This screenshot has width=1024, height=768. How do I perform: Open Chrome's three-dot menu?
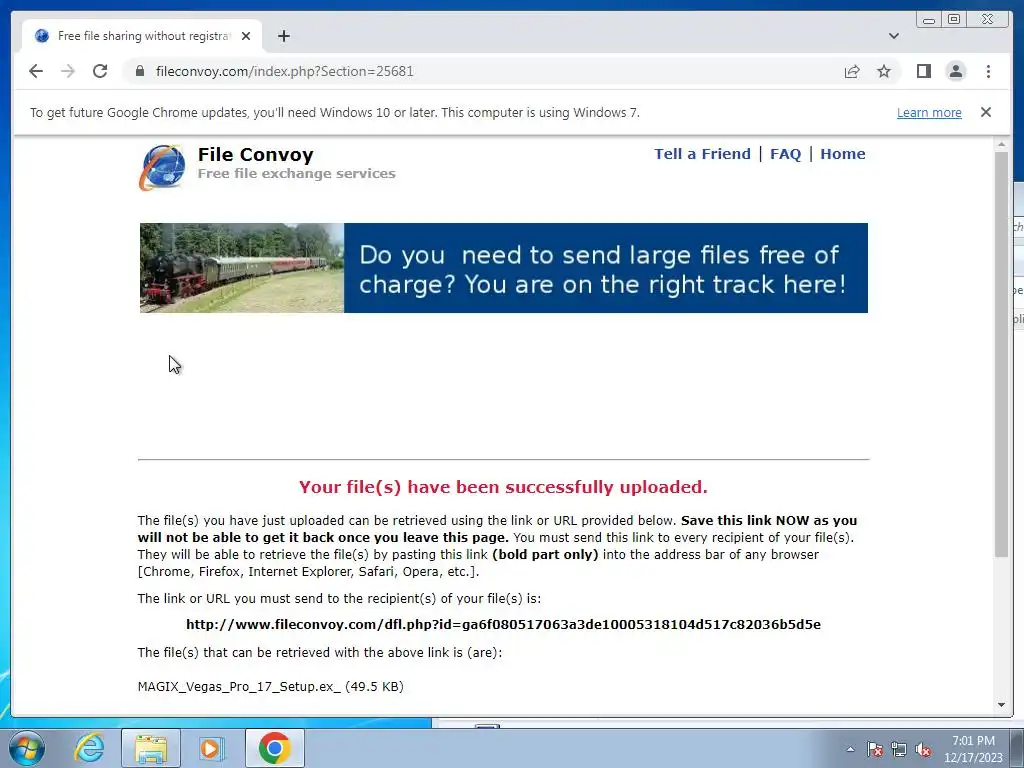(x=988, y=71)
